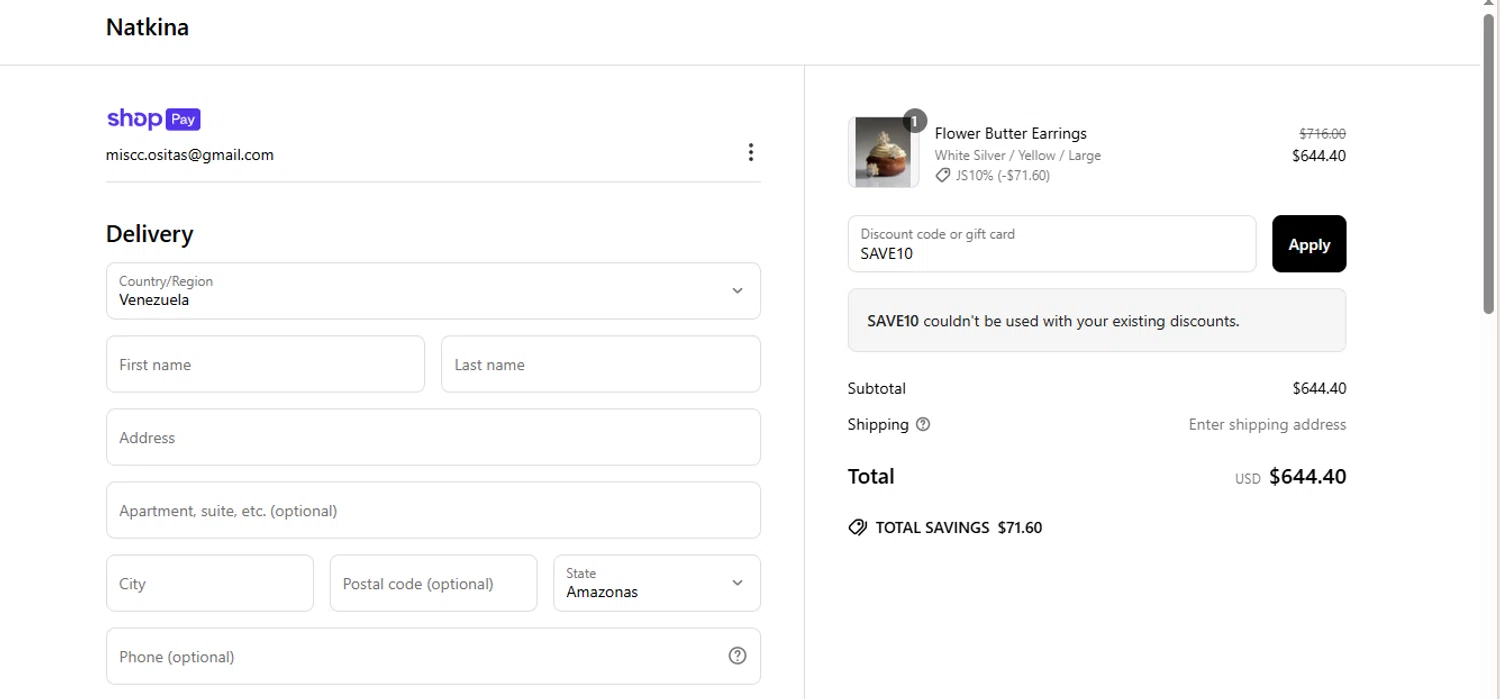This screenshot has height=699, width=1500.
Task: Click the Natkina store name link
Action: click(x=147, y=27)
